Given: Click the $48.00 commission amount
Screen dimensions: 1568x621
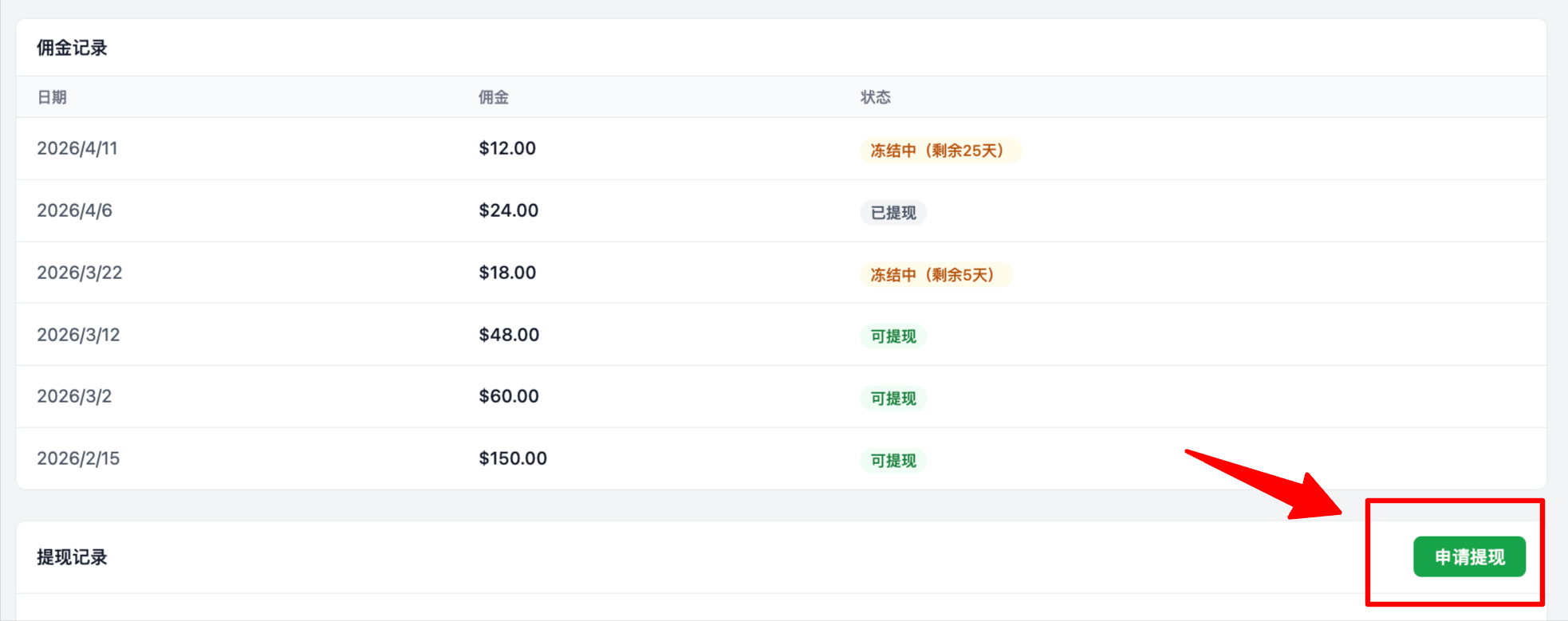Looking at the screenshot, I should click(509, 335).
